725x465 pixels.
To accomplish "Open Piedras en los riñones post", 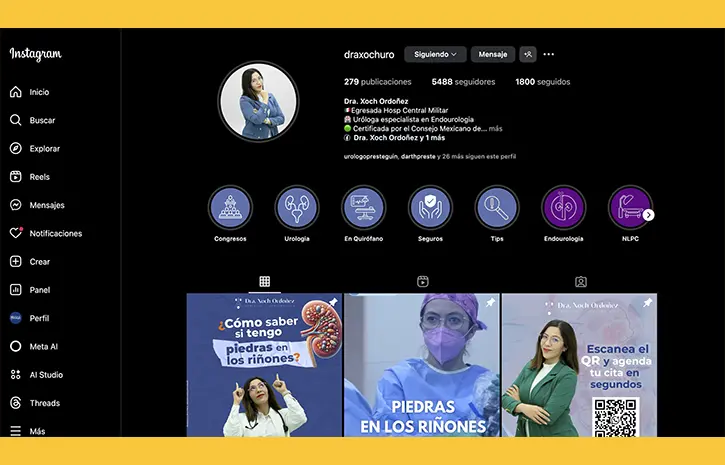I will click(x=422, y=365).
